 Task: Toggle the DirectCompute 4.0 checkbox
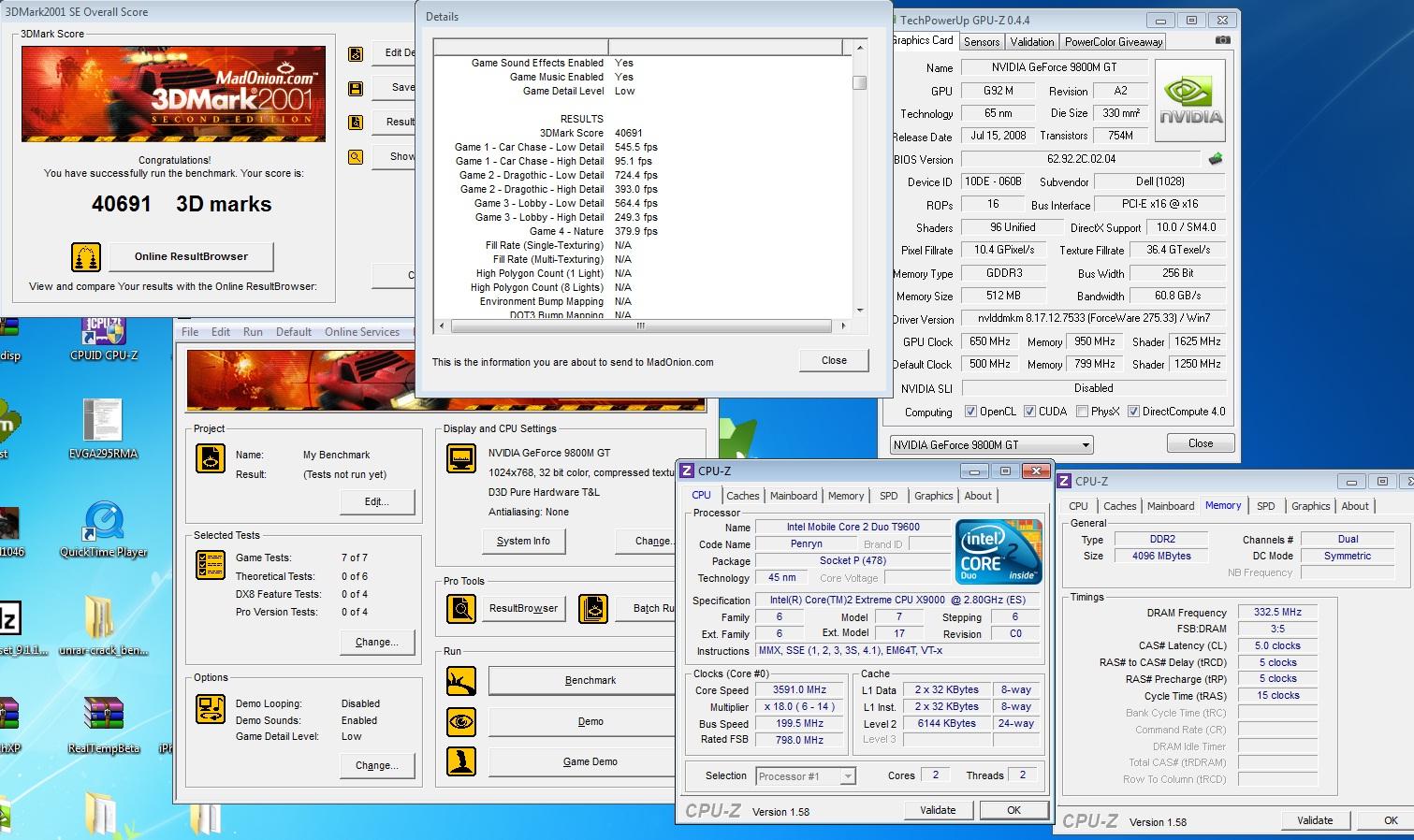click(x=1134, y=412)
